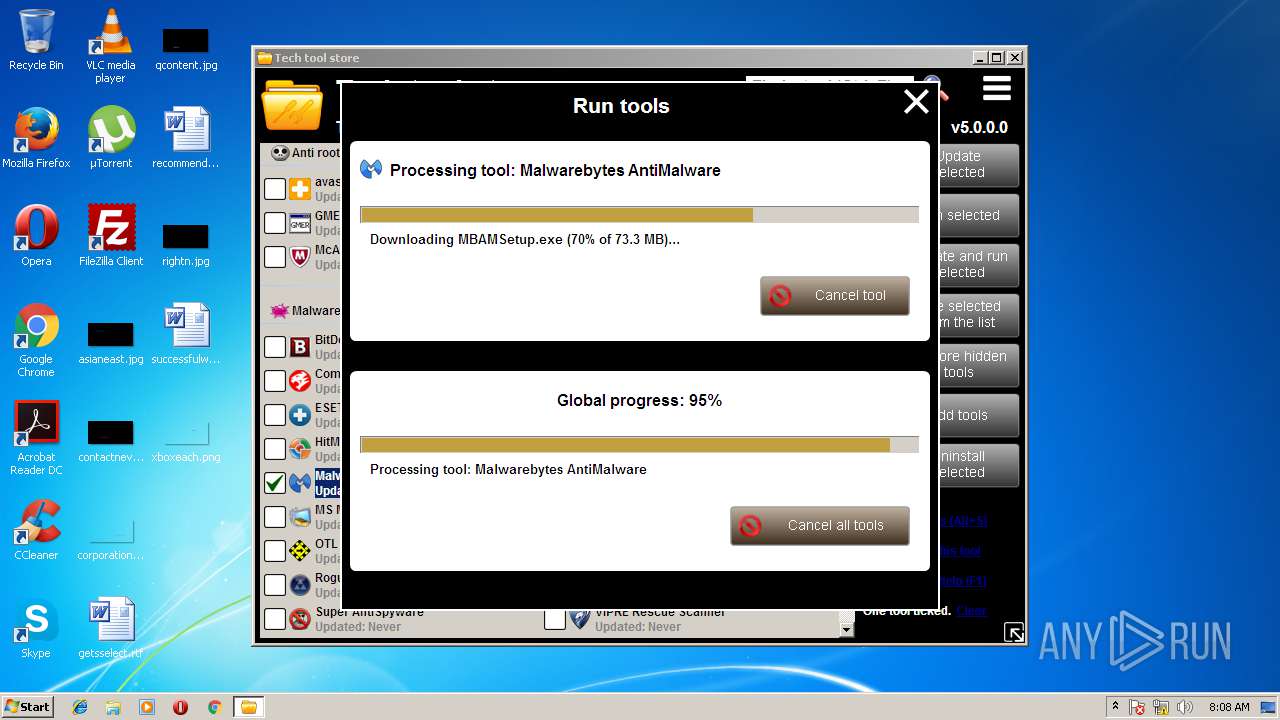This screenshot has width=1280, height=720.
Task: Select the Tech tool store taskbar button
Action: coord(249,707)
